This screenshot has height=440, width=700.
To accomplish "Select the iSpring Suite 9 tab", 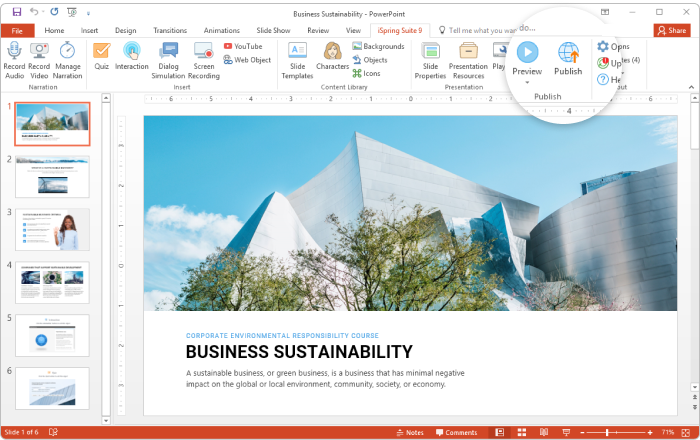I will coord(400,30).
